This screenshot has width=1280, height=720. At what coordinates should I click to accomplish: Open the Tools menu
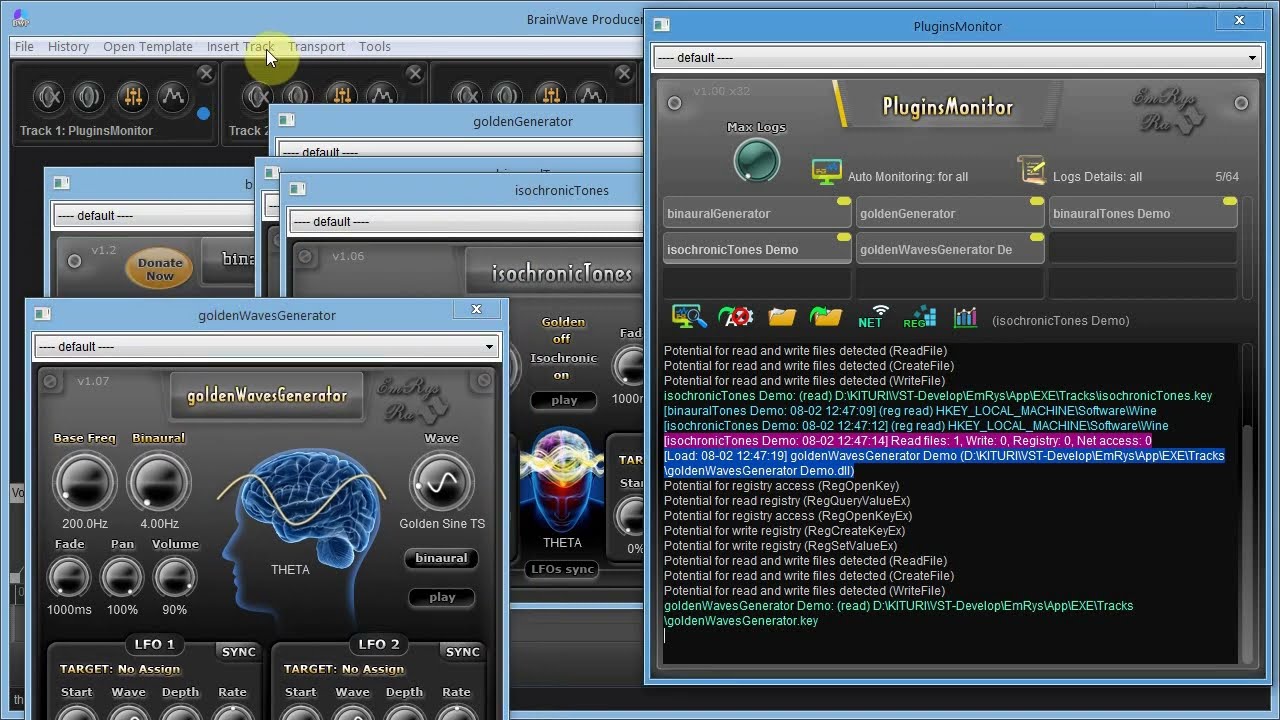[x=375, y=46]
